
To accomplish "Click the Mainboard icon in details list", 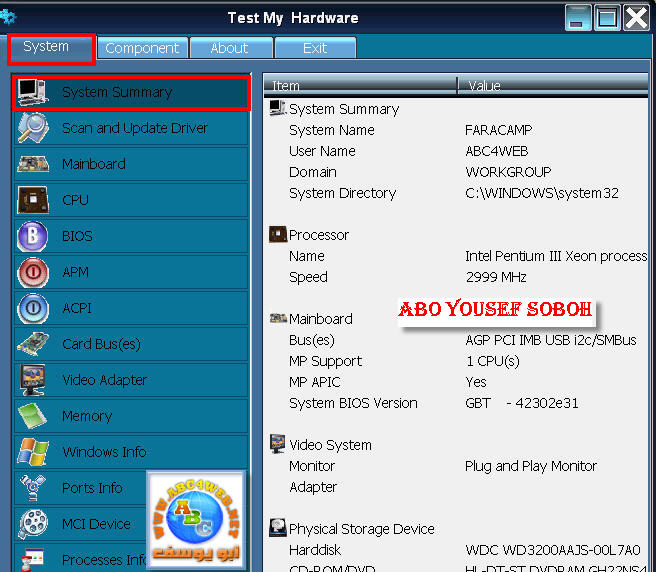I will click(x=278, y=318).
